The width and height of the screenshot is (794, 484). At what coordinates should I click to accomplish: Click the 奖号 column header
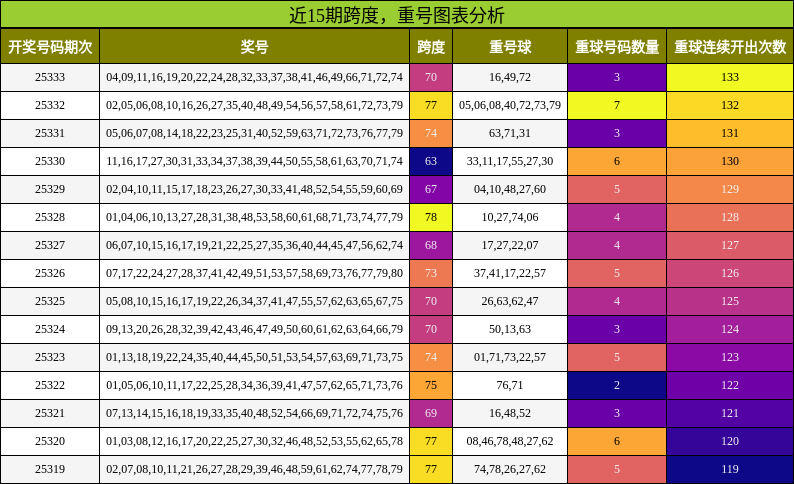pos(254,47)
